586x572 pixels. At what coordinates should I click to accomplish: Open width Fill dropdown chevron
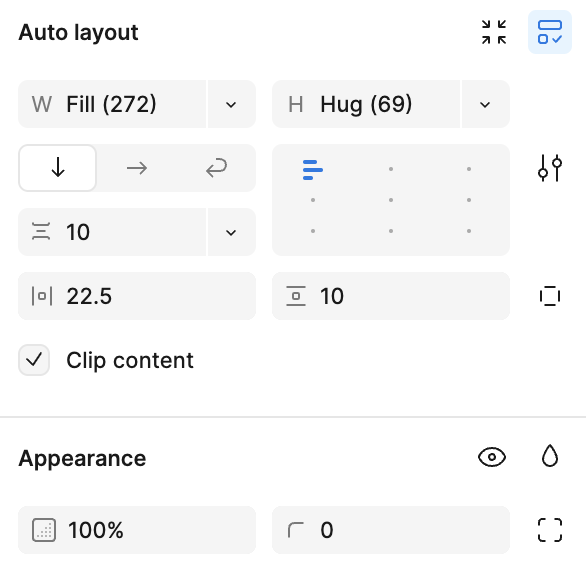click(231, 104)
